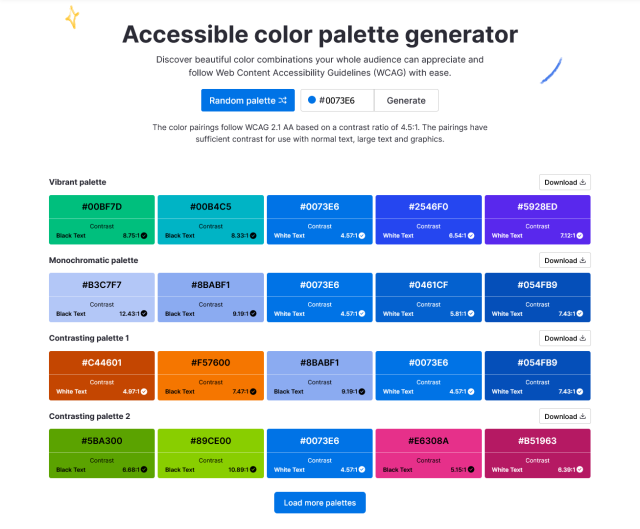Select the #89CE00 lime green swatch
640x529 pixels.
pyautogui.click(x=211, y=453)
